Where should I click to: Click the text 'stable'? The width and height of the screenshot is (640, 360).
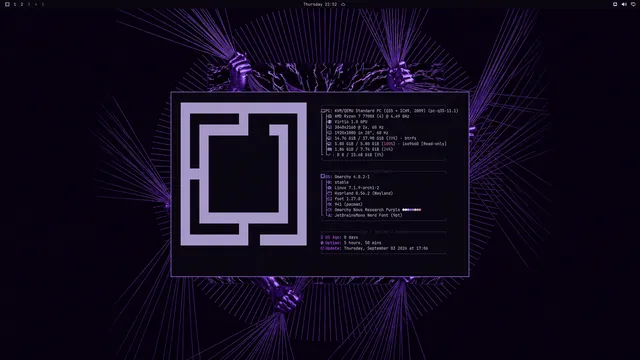point(342,182)
